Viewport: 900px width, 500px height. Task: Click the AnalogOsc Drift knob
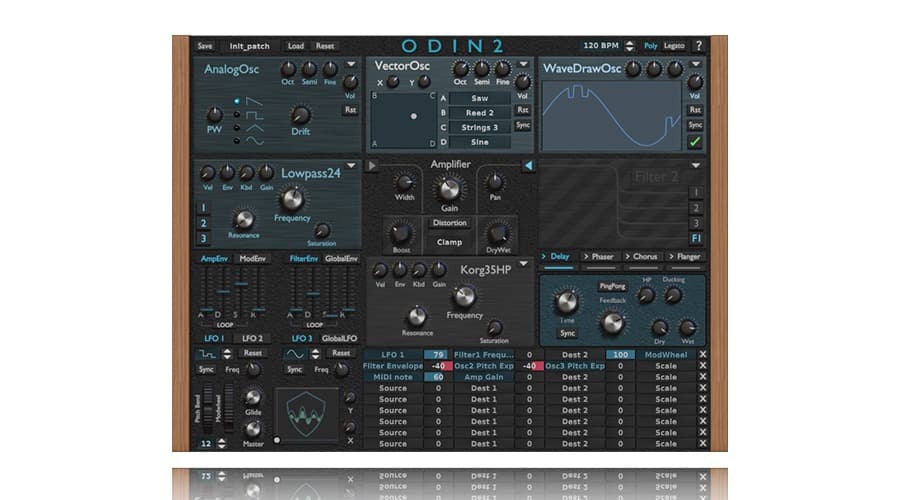point(300,114)
